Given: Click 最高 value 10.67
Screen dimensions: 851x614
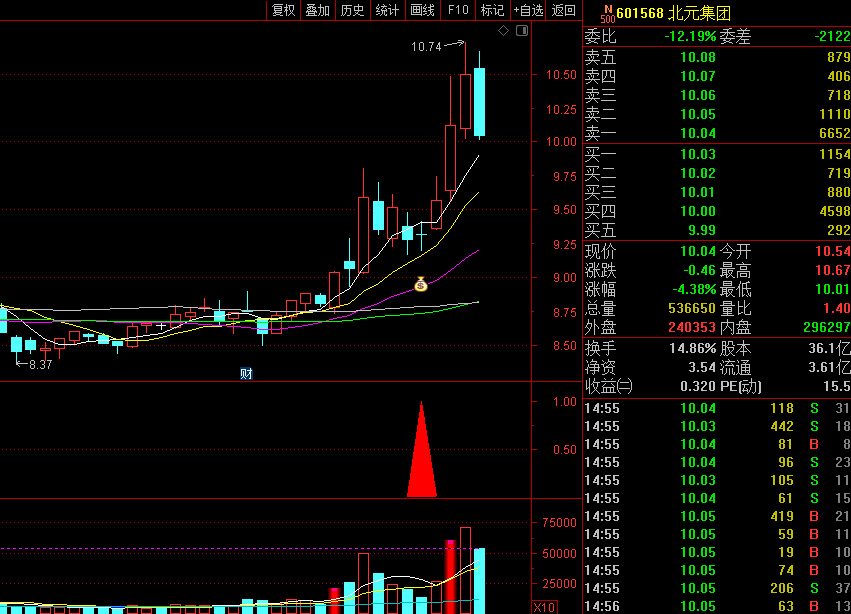Looking at the screenshot, I should click(x=833, y=270).
